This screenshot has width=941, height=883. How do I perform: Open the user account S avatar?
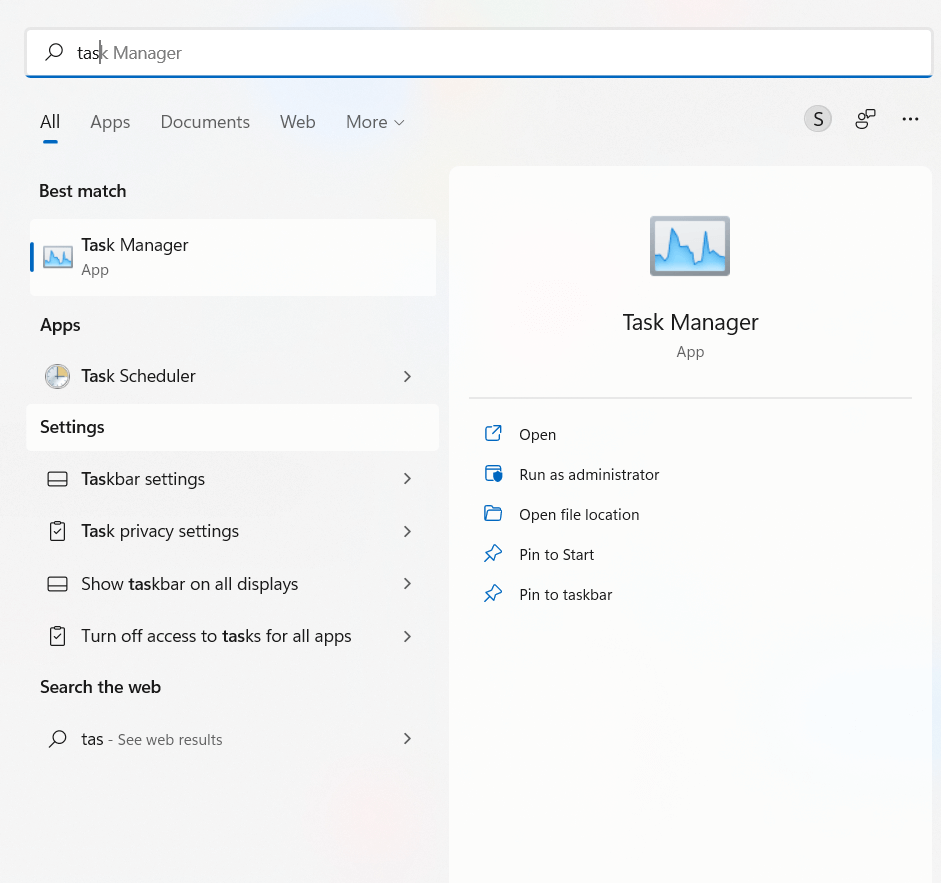[x=817, y=119]
